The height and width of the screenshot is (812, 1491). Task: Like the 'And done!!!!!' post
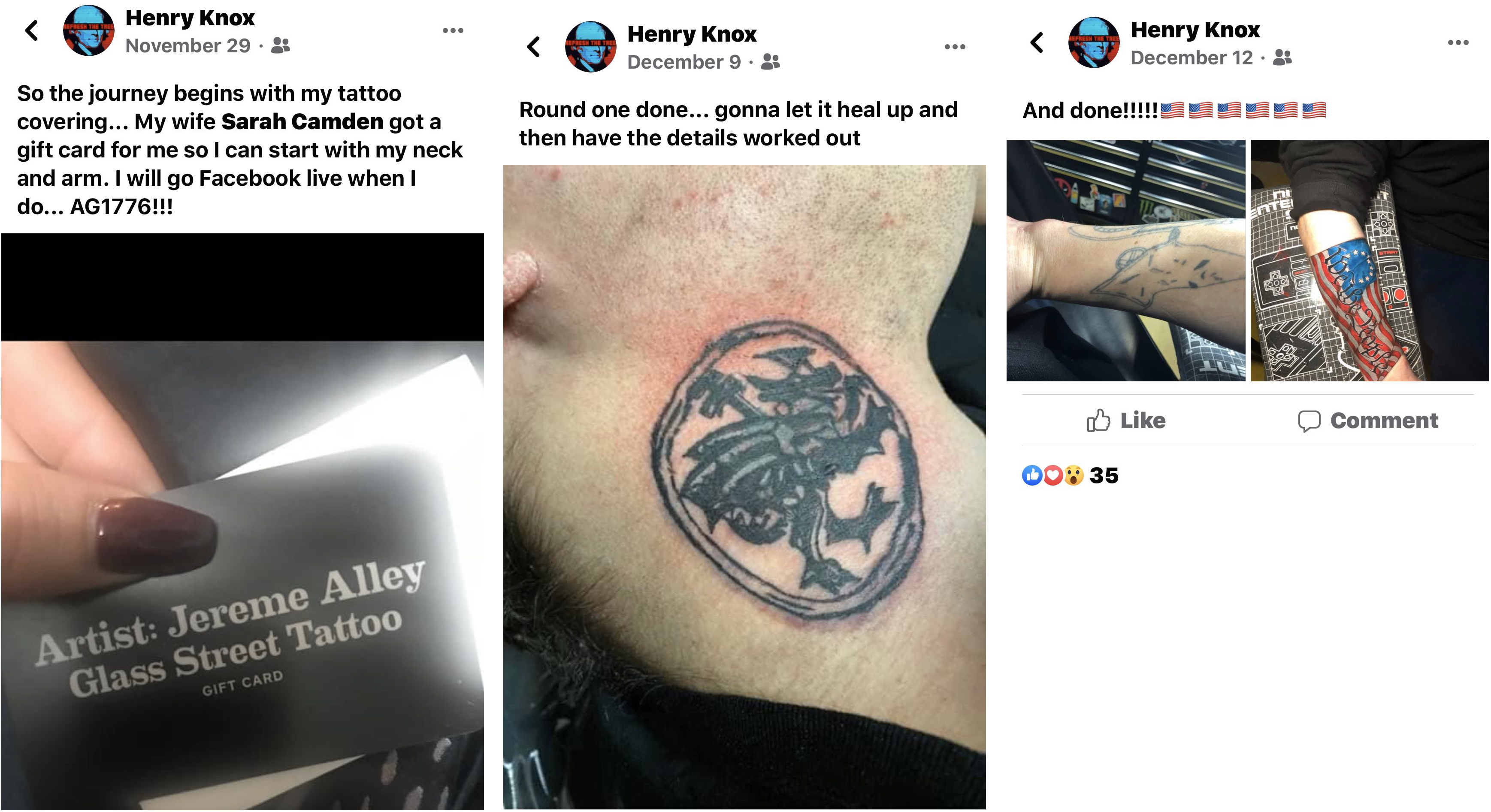click(1126, 420)
